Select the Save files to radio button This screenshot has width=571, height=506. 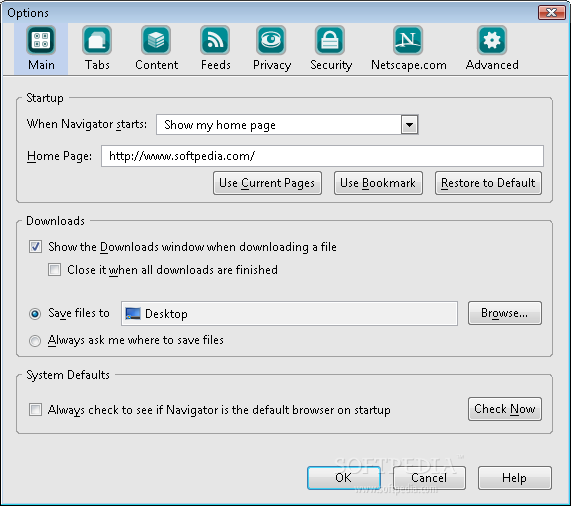coord(35,313)
